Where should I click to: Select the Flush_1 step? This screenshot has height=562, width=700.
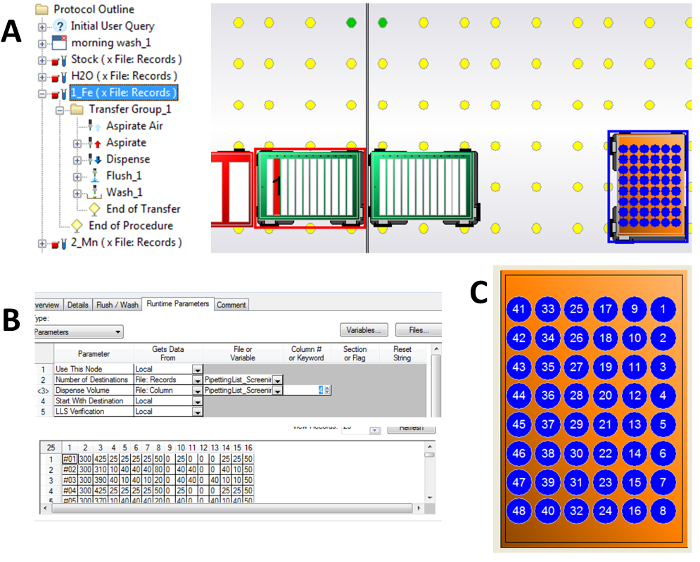click(125, 176)
